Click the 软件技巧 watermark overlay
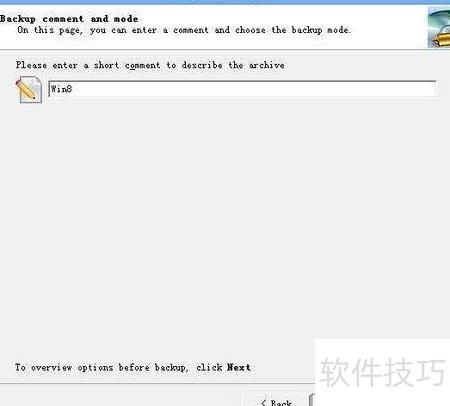 382,372
